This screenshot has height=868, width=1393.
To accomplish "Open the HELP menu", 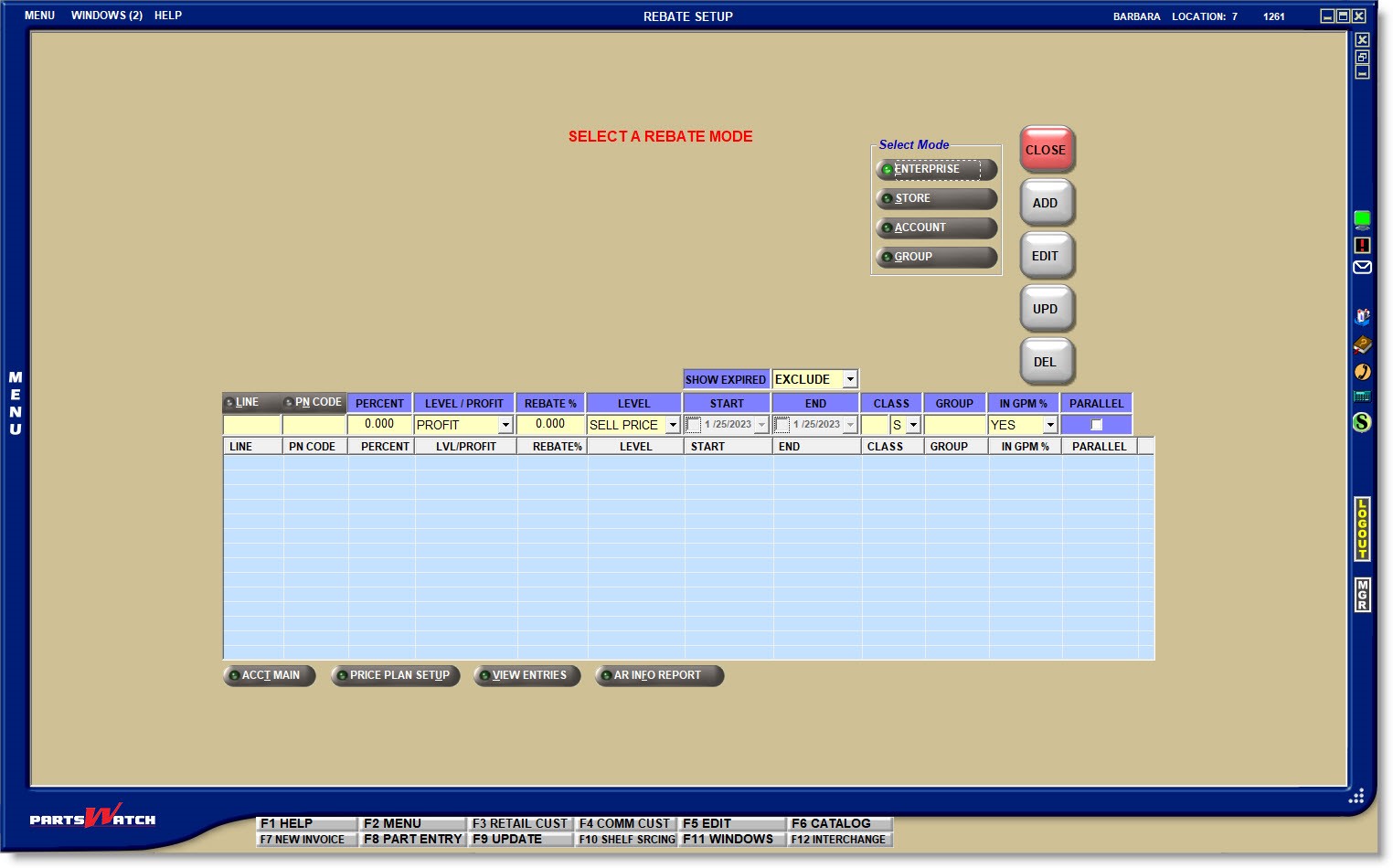I will point(168,16).
